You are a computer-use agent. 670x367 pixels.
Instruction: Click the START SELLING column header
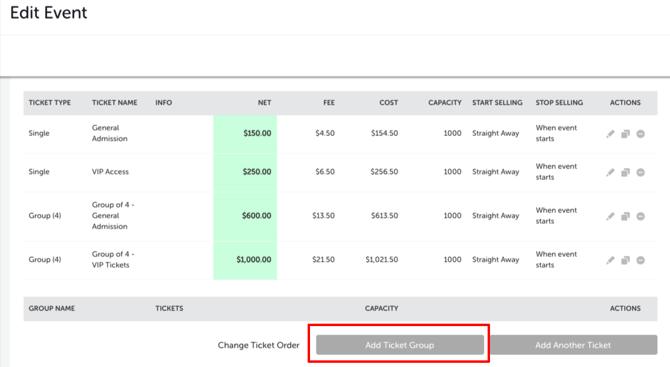[x=497, y=103]
